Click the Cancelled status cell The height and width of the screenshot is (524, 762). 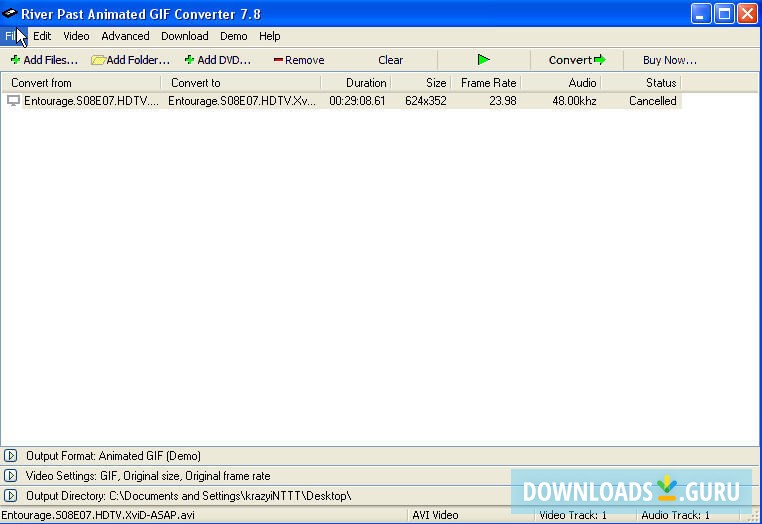pos(653,101)
